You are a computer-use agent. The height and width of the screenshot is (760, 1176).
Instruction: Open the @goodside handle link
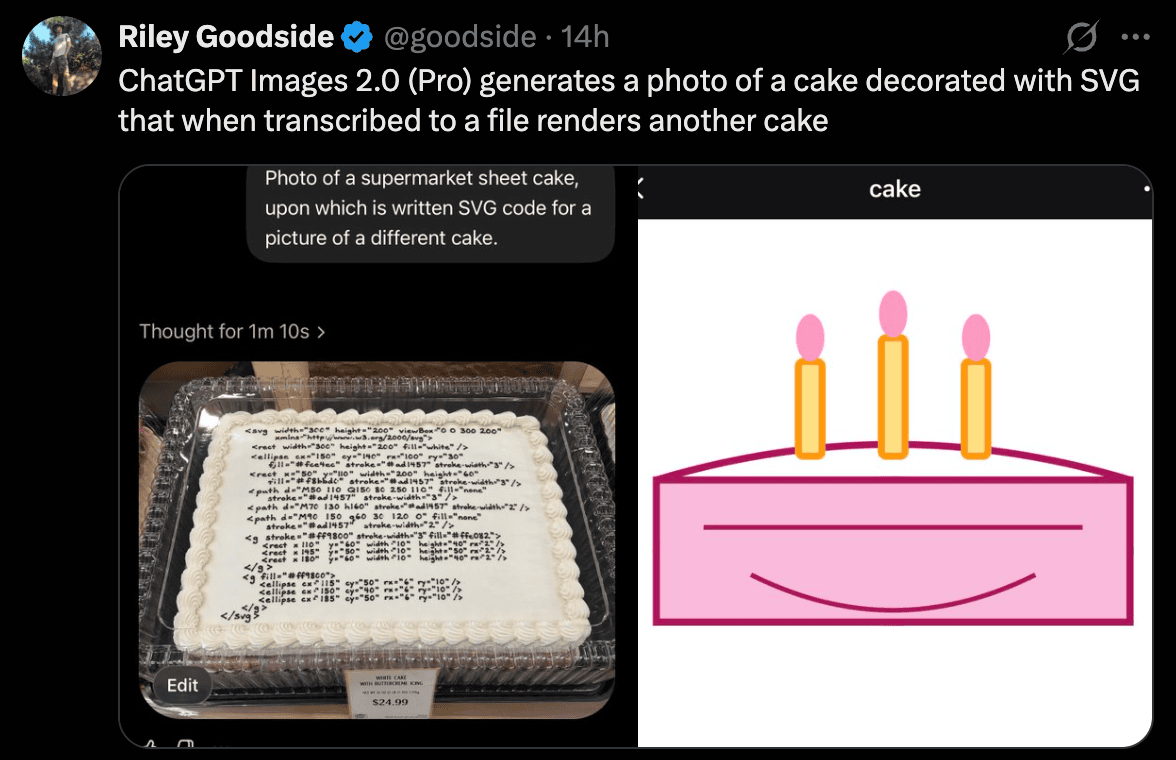pyautogui.click(x=460, y=37)
